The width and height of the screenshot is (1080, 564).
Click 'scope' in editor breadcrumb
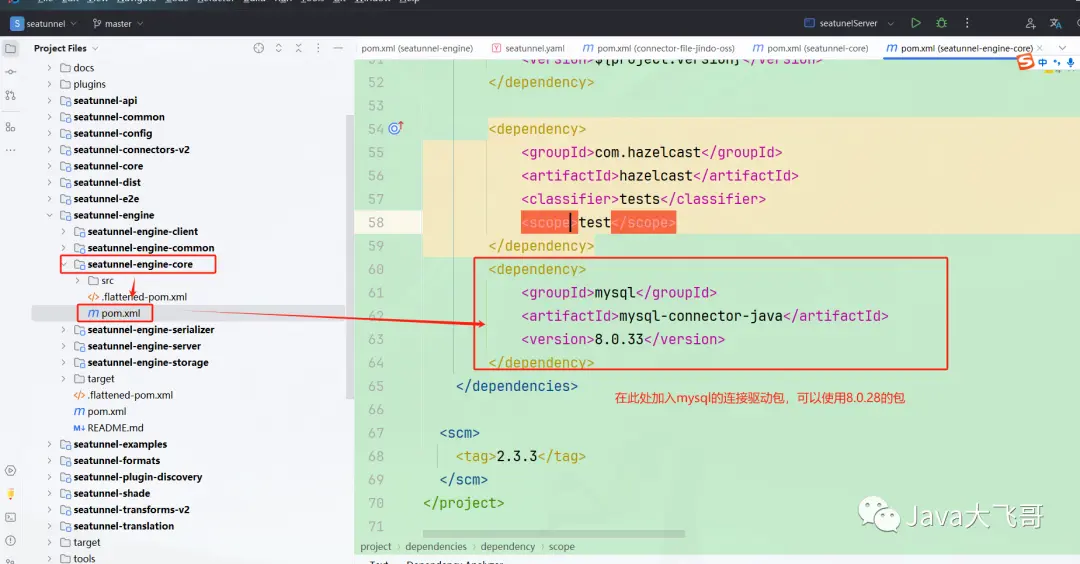click(x=561, y=546)
